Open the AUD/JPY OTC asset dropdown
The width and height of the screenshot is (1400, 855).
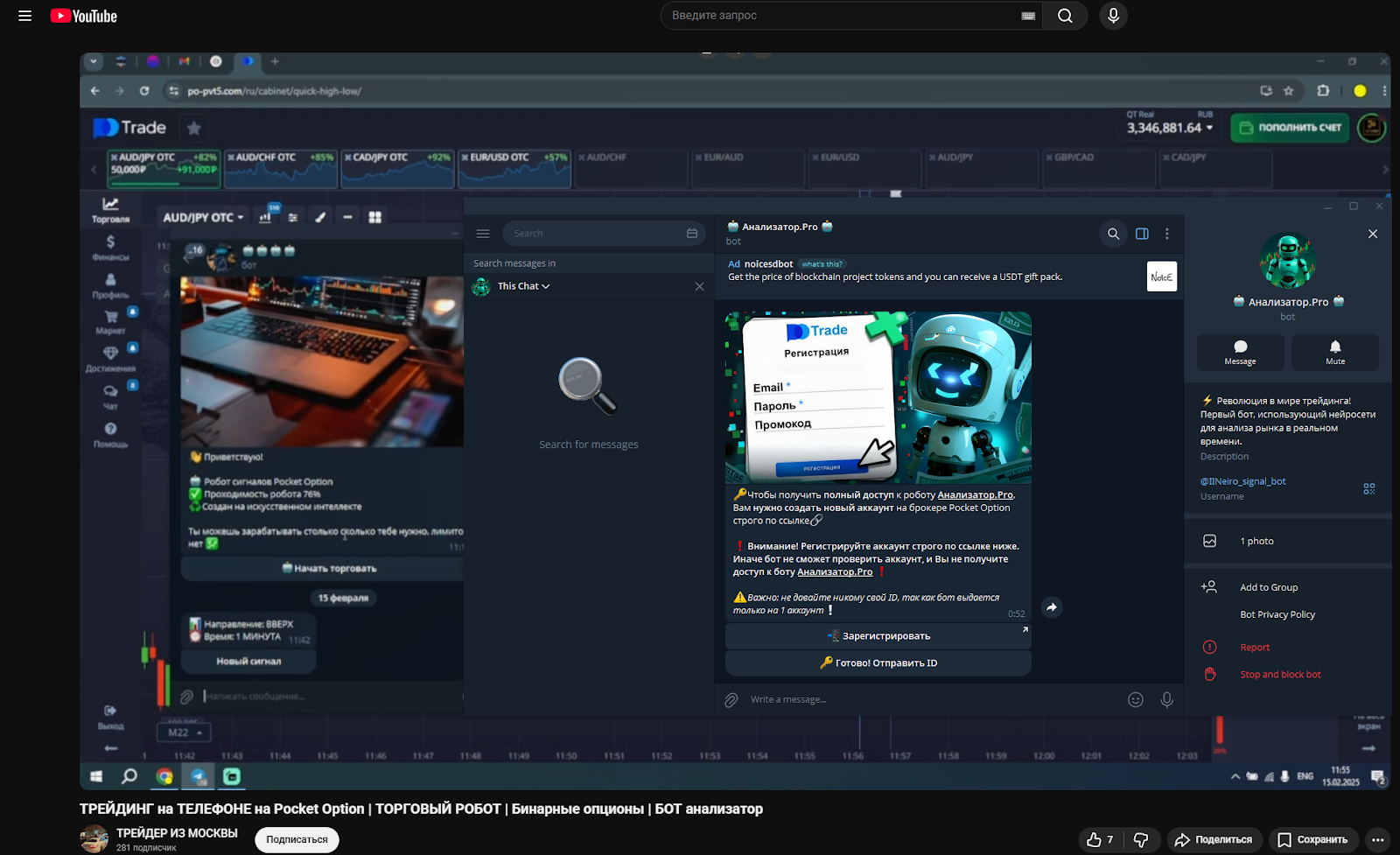[x=203, y=217]
